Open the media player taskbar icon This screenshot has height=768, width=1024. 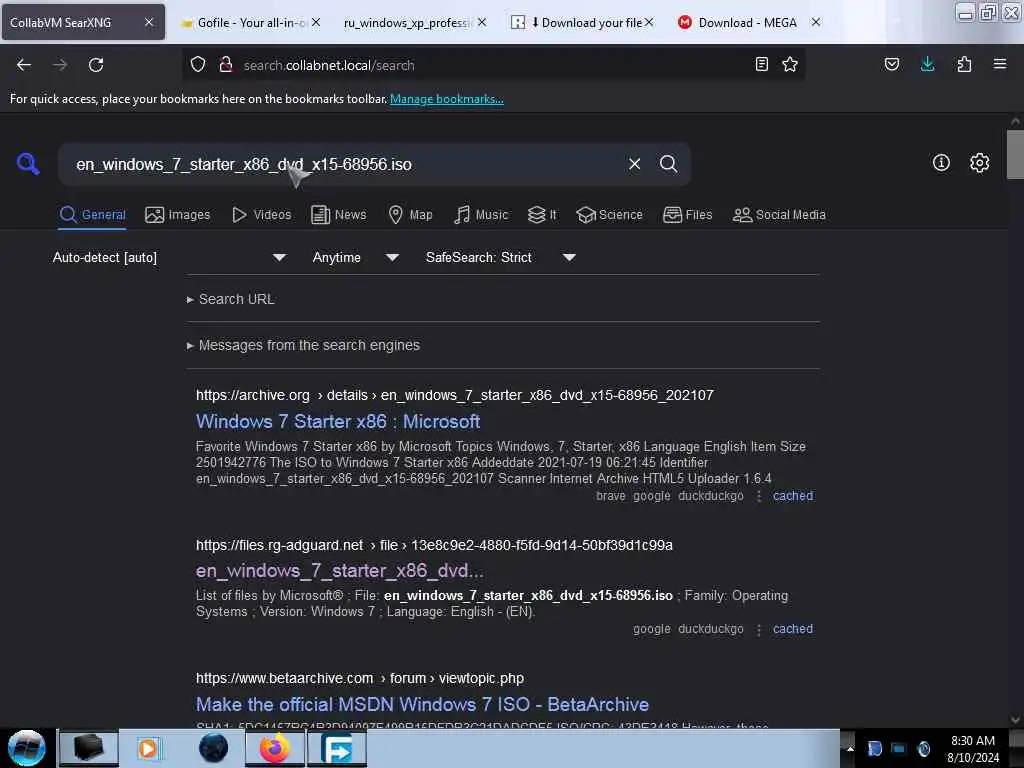tap(148, 748)
